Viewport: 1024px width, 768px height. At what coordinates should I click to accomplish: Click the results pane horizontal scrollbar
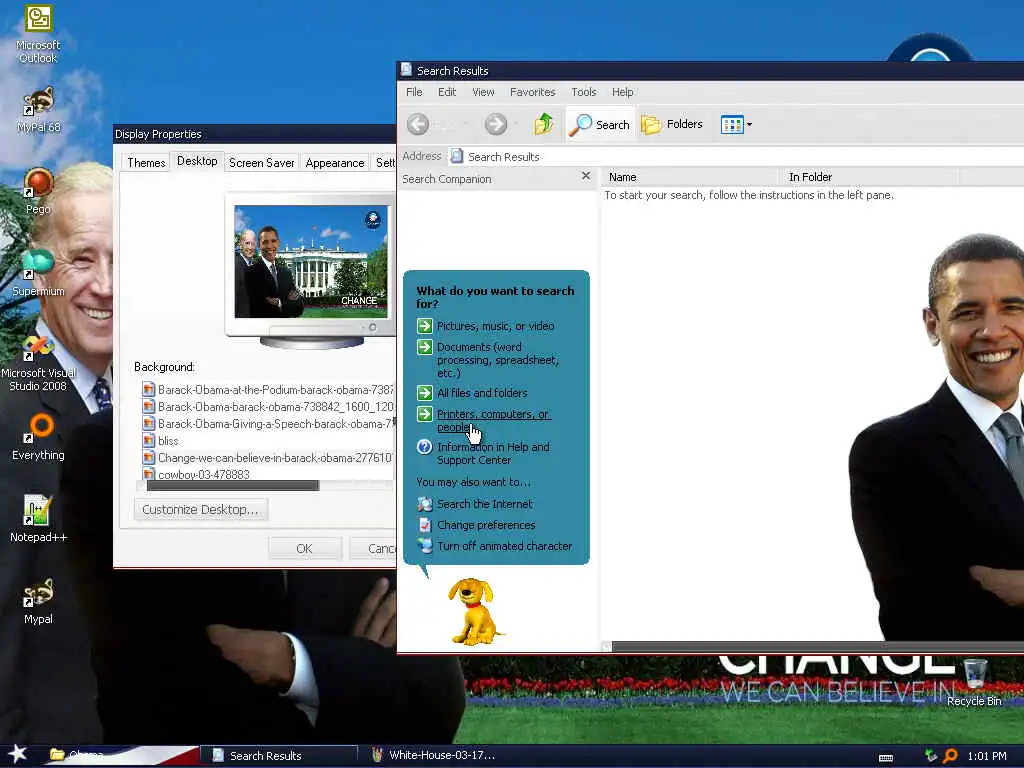(818, 647)
